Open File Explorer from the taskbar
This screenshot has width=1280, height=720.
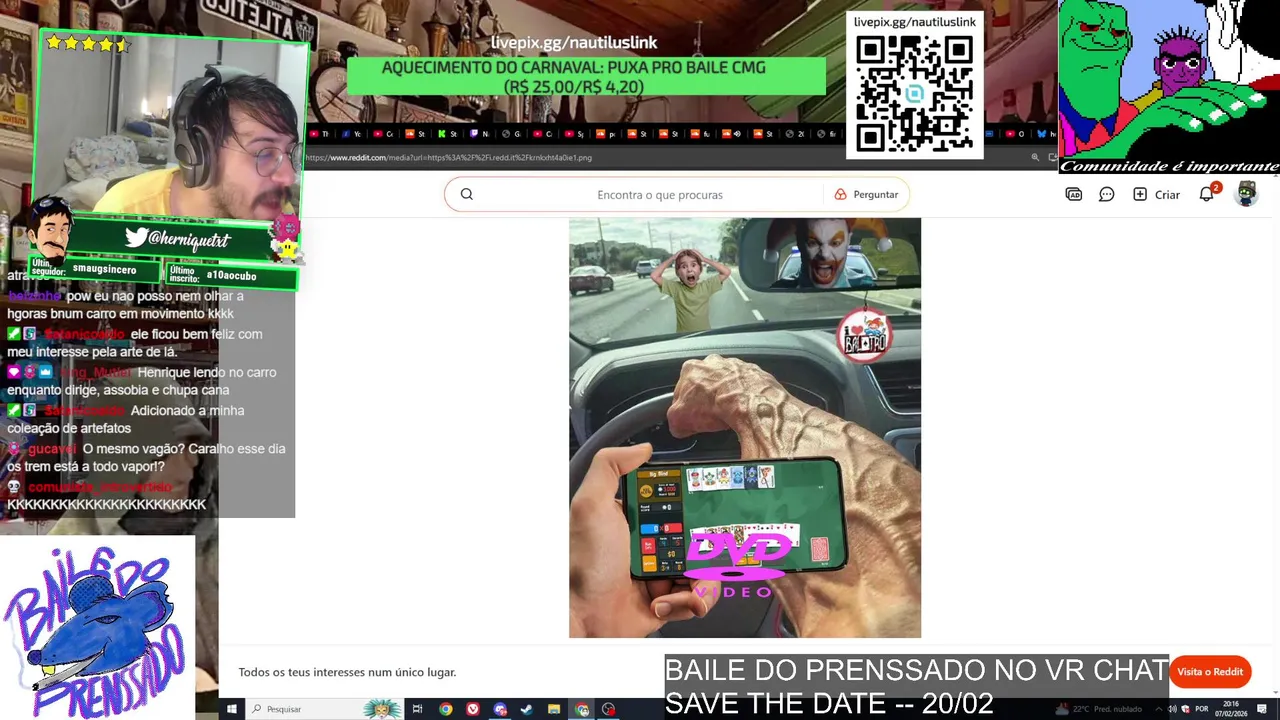(x=554, y=709)
